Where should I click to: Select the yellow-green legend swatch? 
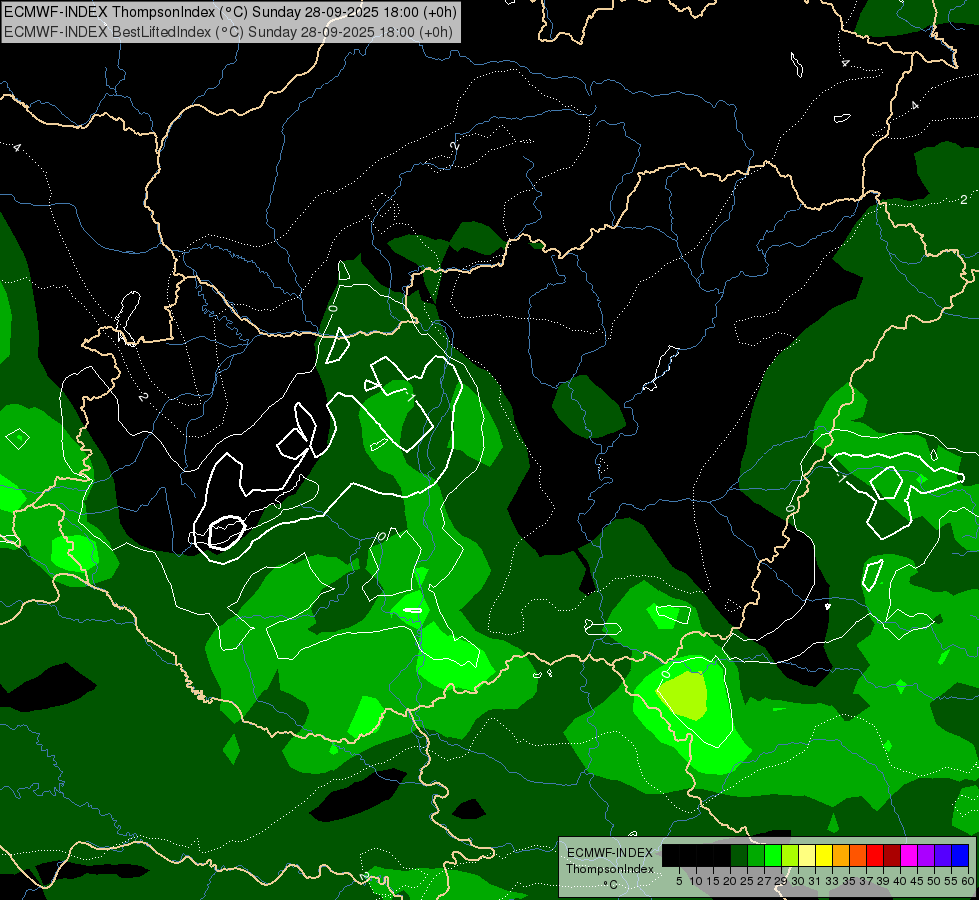click(790, 855)
